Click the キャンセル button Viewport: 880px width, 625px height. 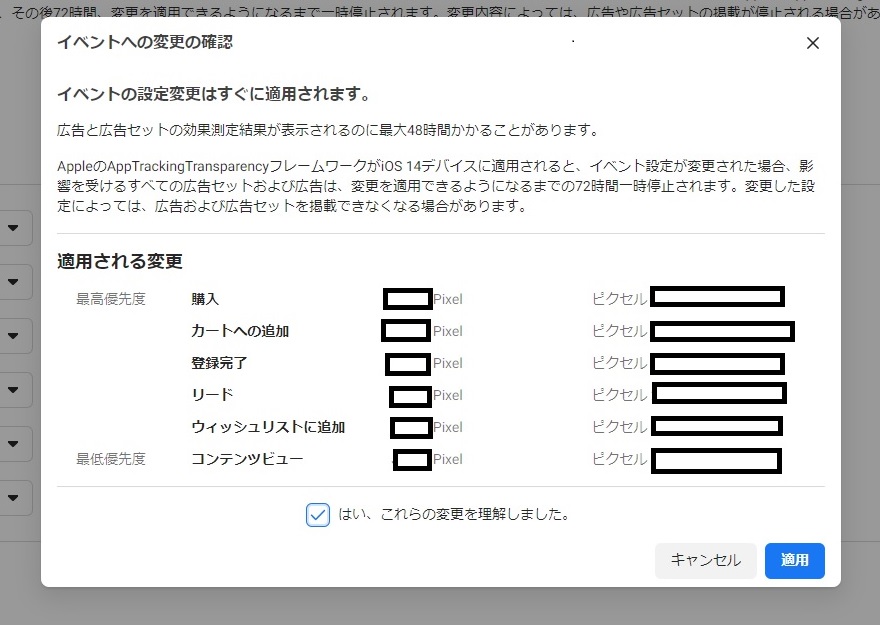(705, 561)
